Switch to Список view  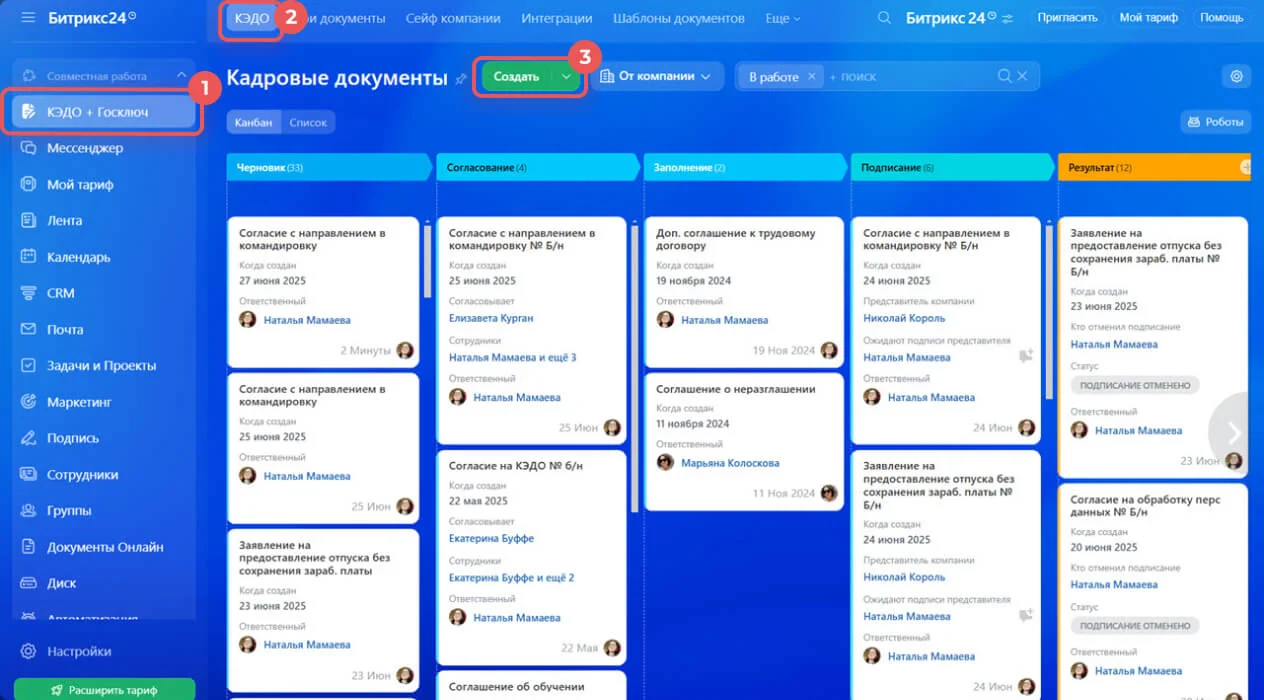tap(308, 122)
